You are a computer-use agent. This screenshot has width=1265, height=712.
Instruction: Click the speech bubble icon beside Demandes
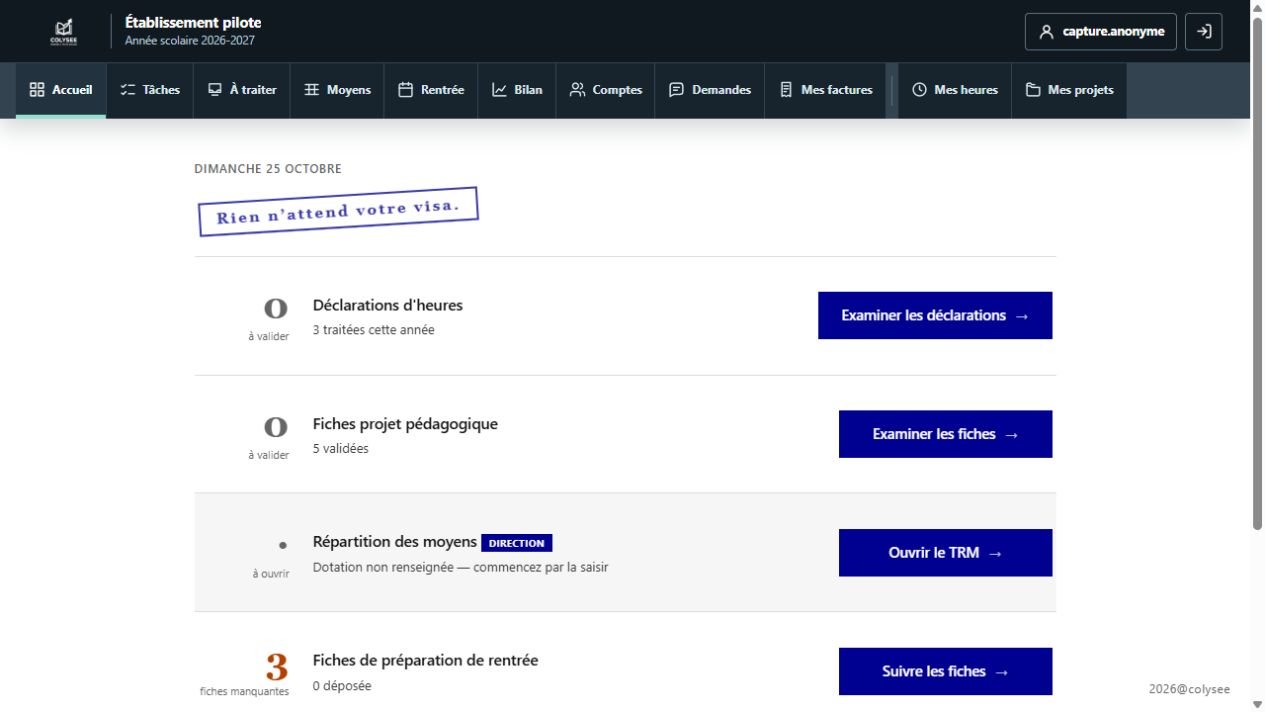click(x=677, y=90)
